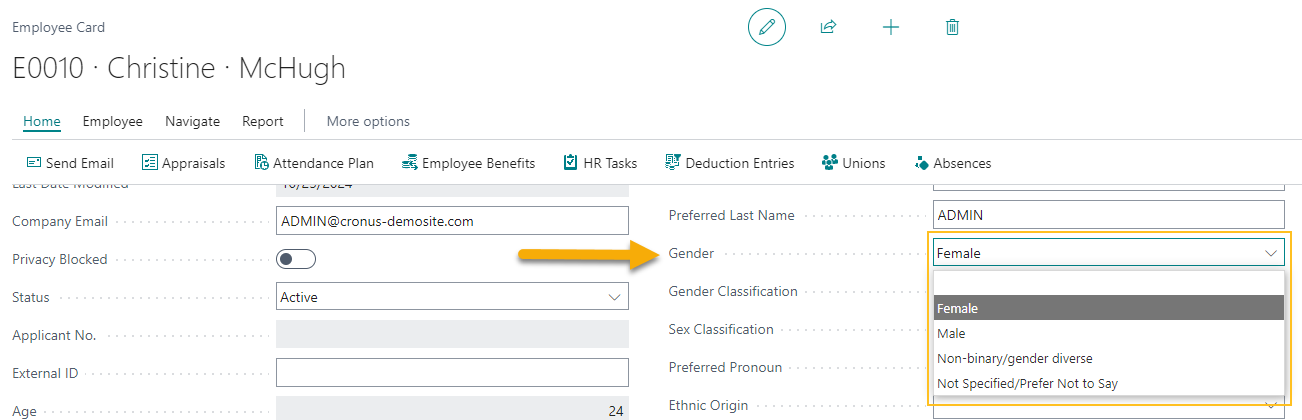Select Male from the gender list

(x=952, y=333)
